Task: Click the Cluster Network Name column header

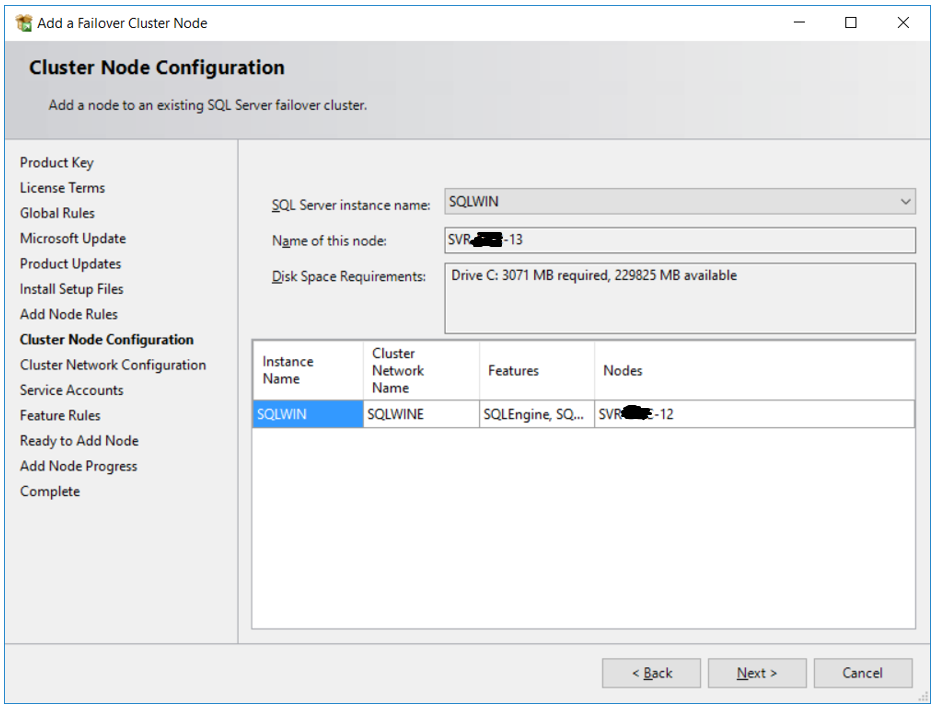Action: (421, 370)
